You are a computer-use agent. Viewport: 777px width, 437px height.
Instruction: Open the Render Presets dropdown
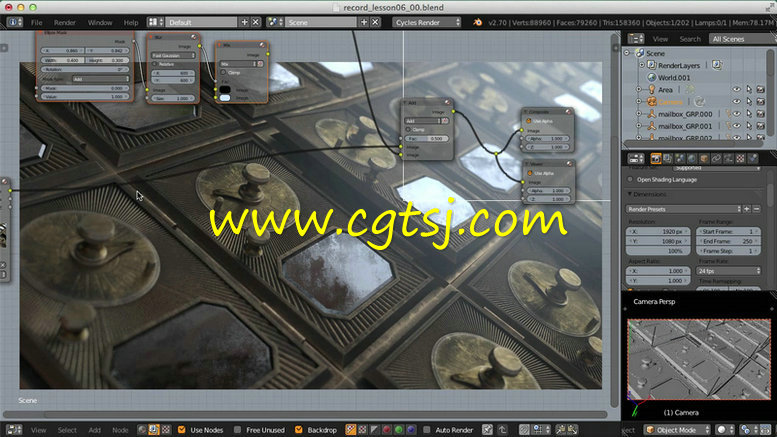pyautogui.click(x=684, y=209)
